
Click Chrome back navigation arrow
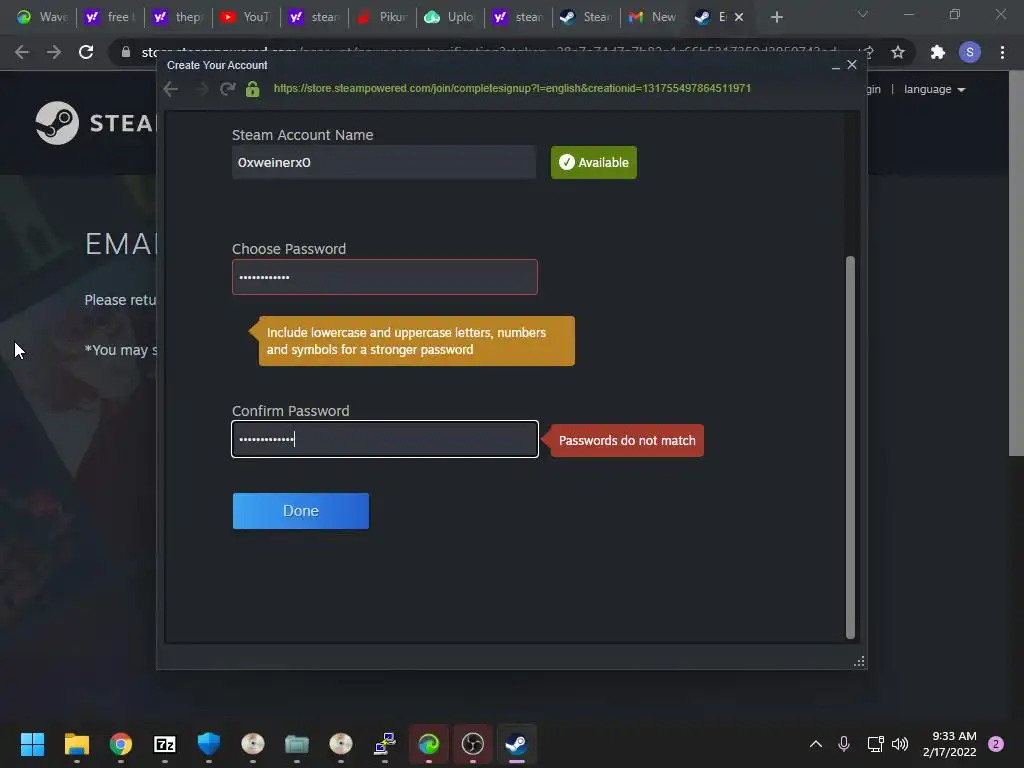[22, 52]
